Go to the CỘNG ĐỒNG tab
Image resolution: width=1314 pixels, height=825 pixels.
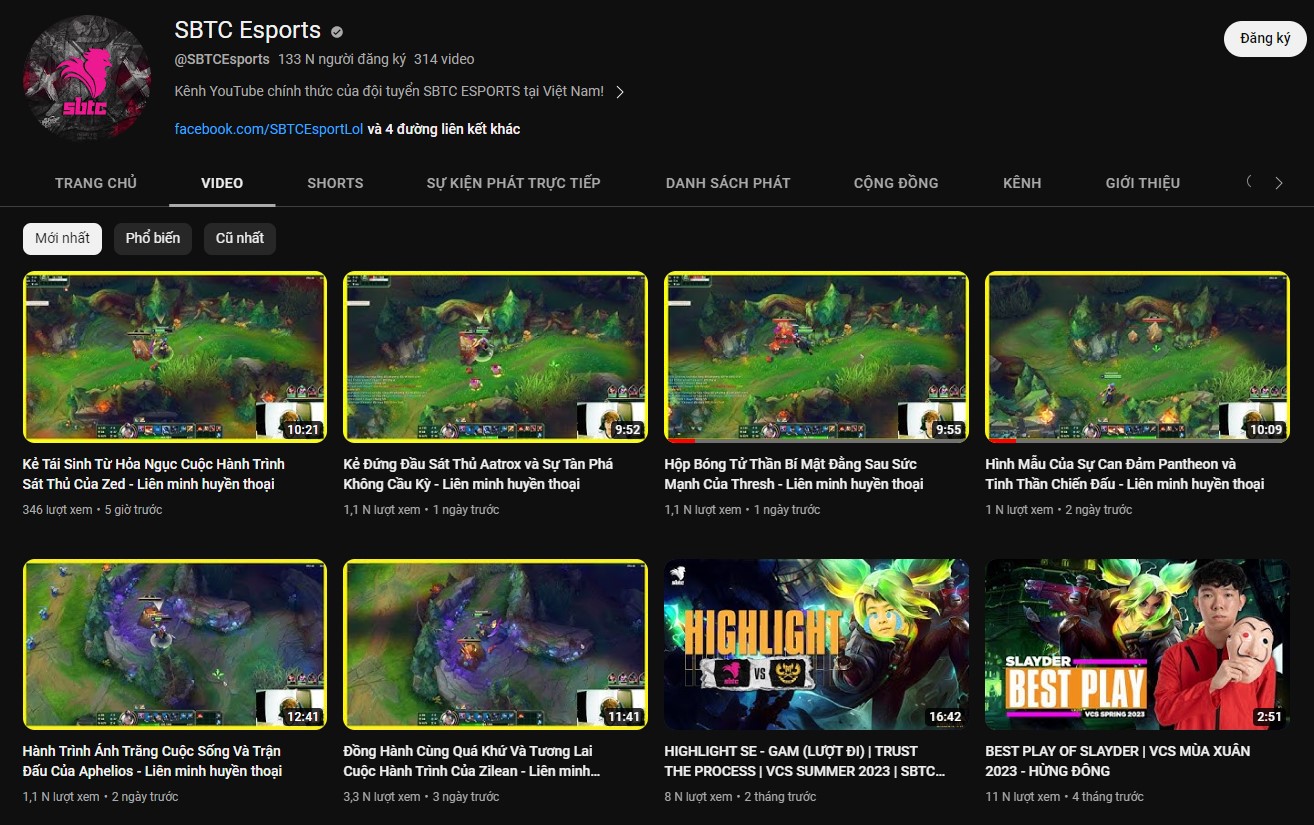(896, 183)
